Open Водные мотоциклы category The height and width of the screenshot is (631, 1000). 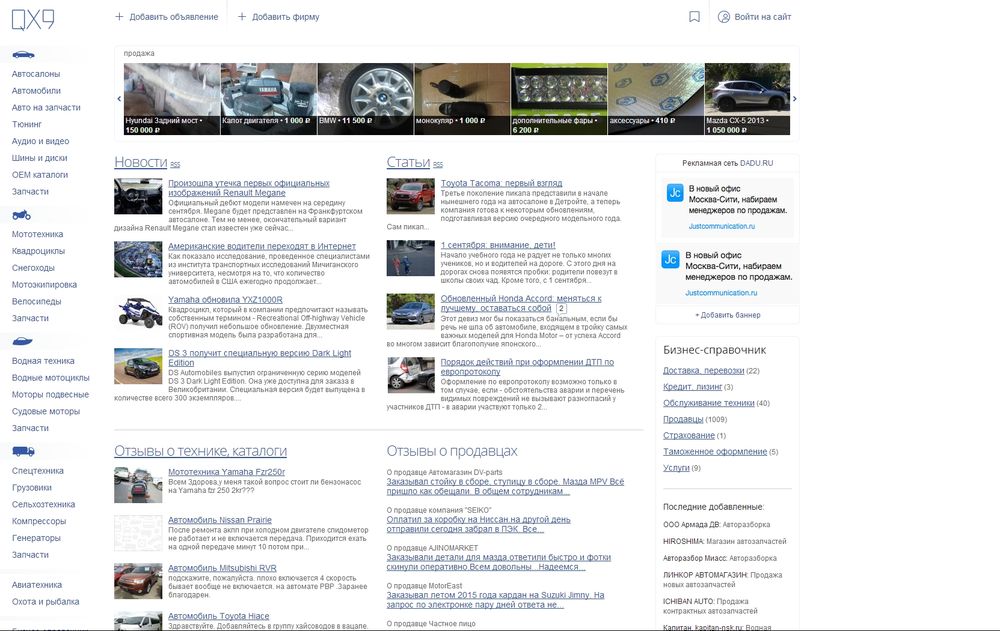[x=50, y=378]
